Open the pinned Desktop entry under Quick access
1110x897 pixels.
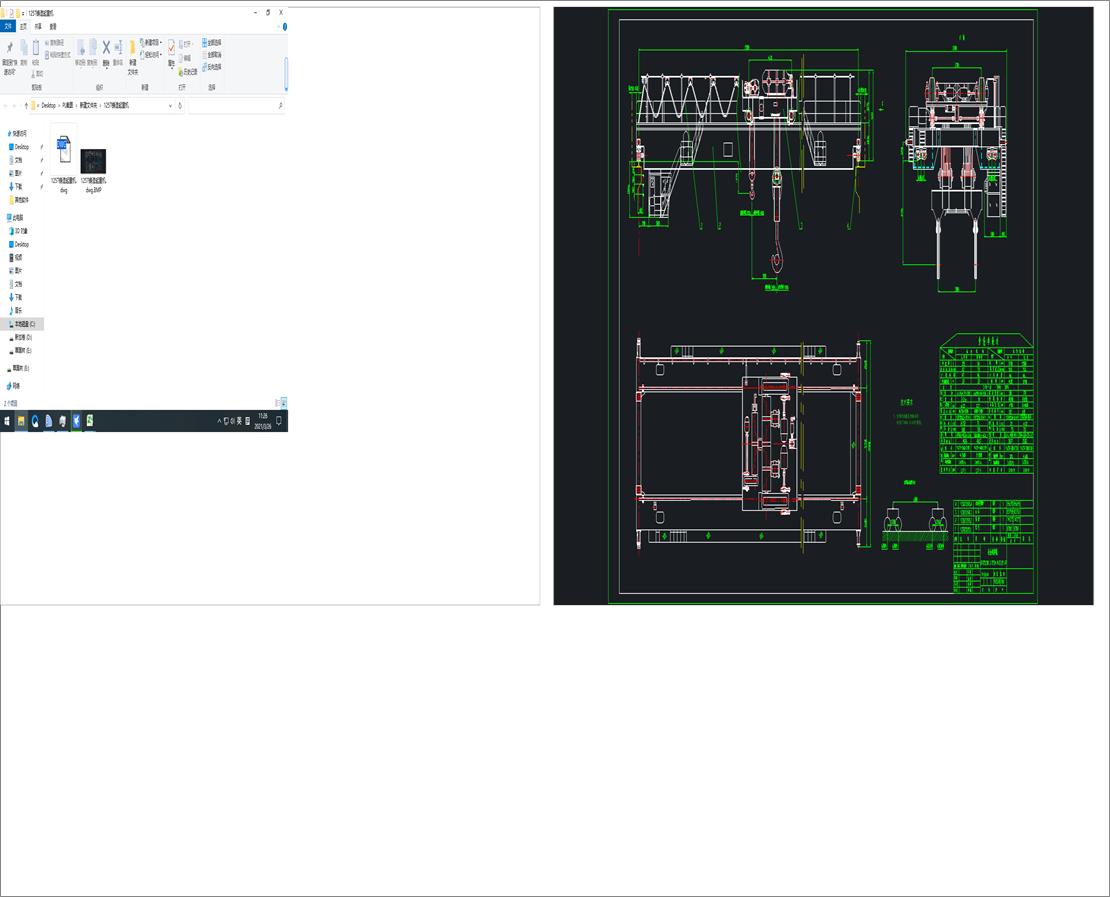(x=19, y=147)
